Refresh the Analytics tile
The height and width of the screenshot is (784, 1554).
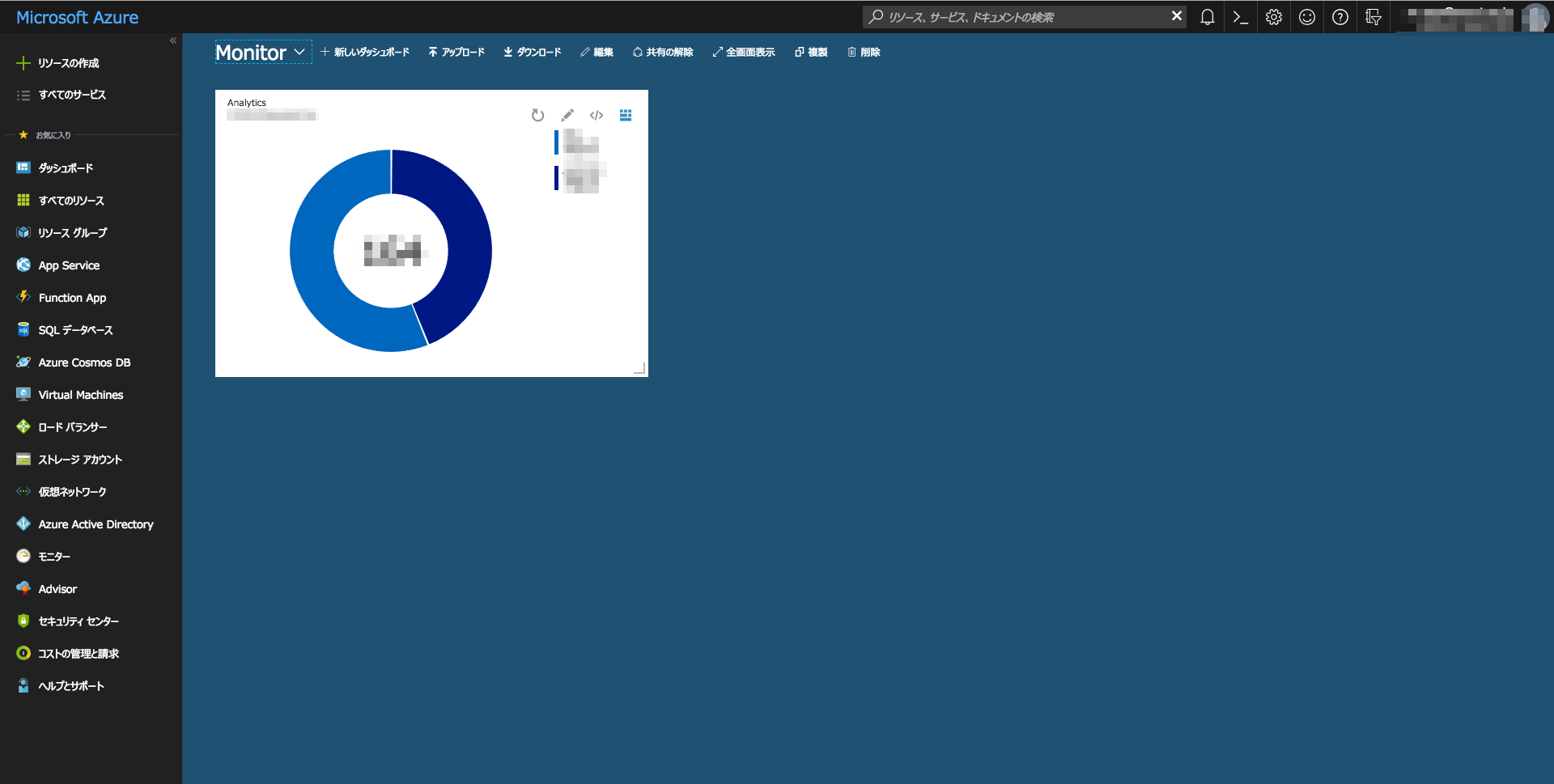537,115
